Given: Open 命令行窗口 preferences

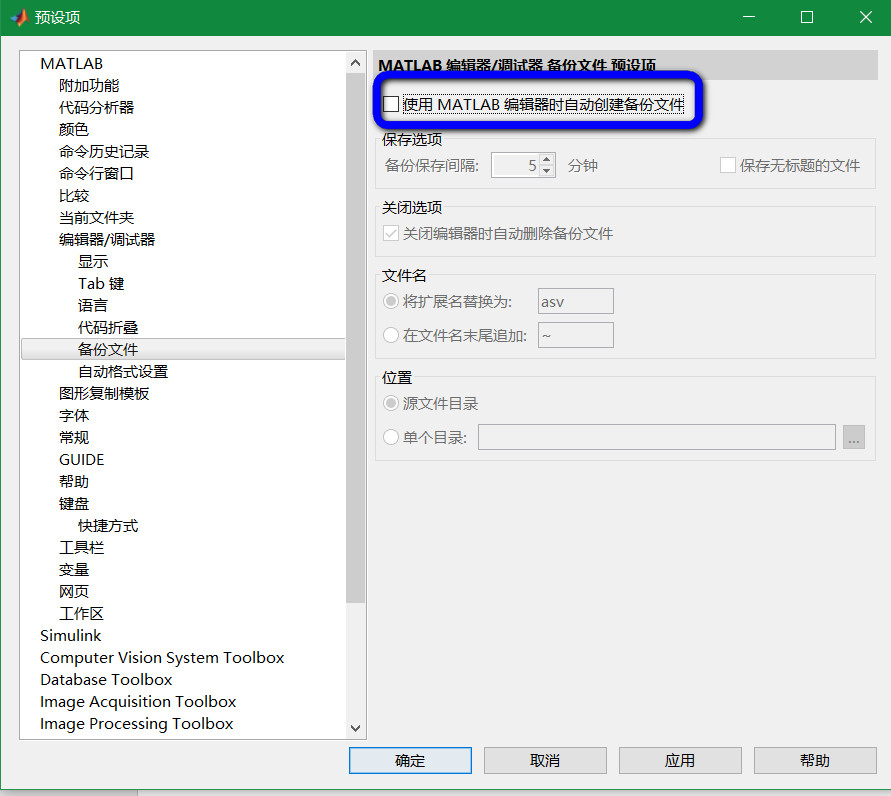Looking at the screenshot, I should click(x=97, y=173).
